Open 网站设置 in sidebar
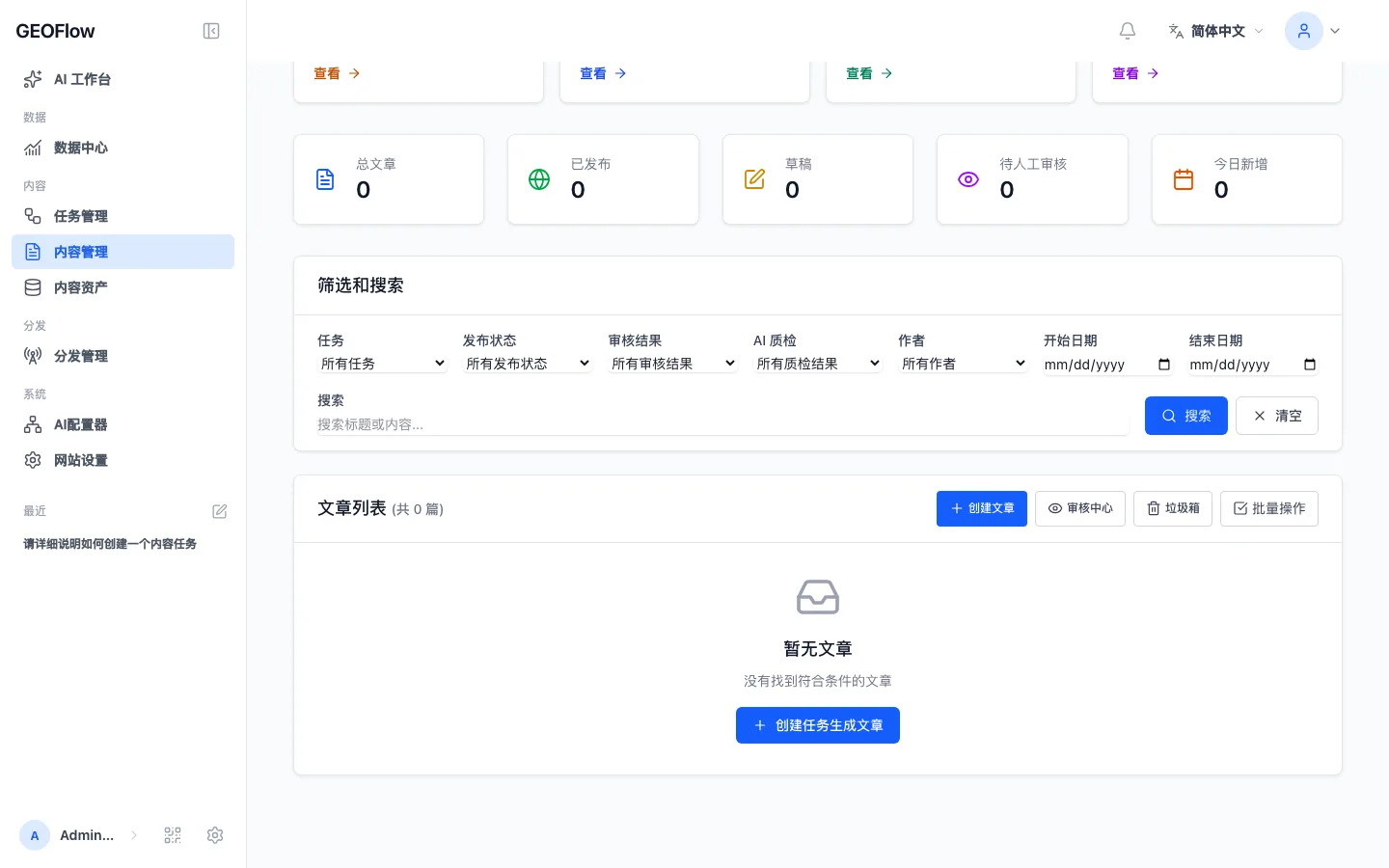This screenshot has width=1389, height=868. (123, 460)
